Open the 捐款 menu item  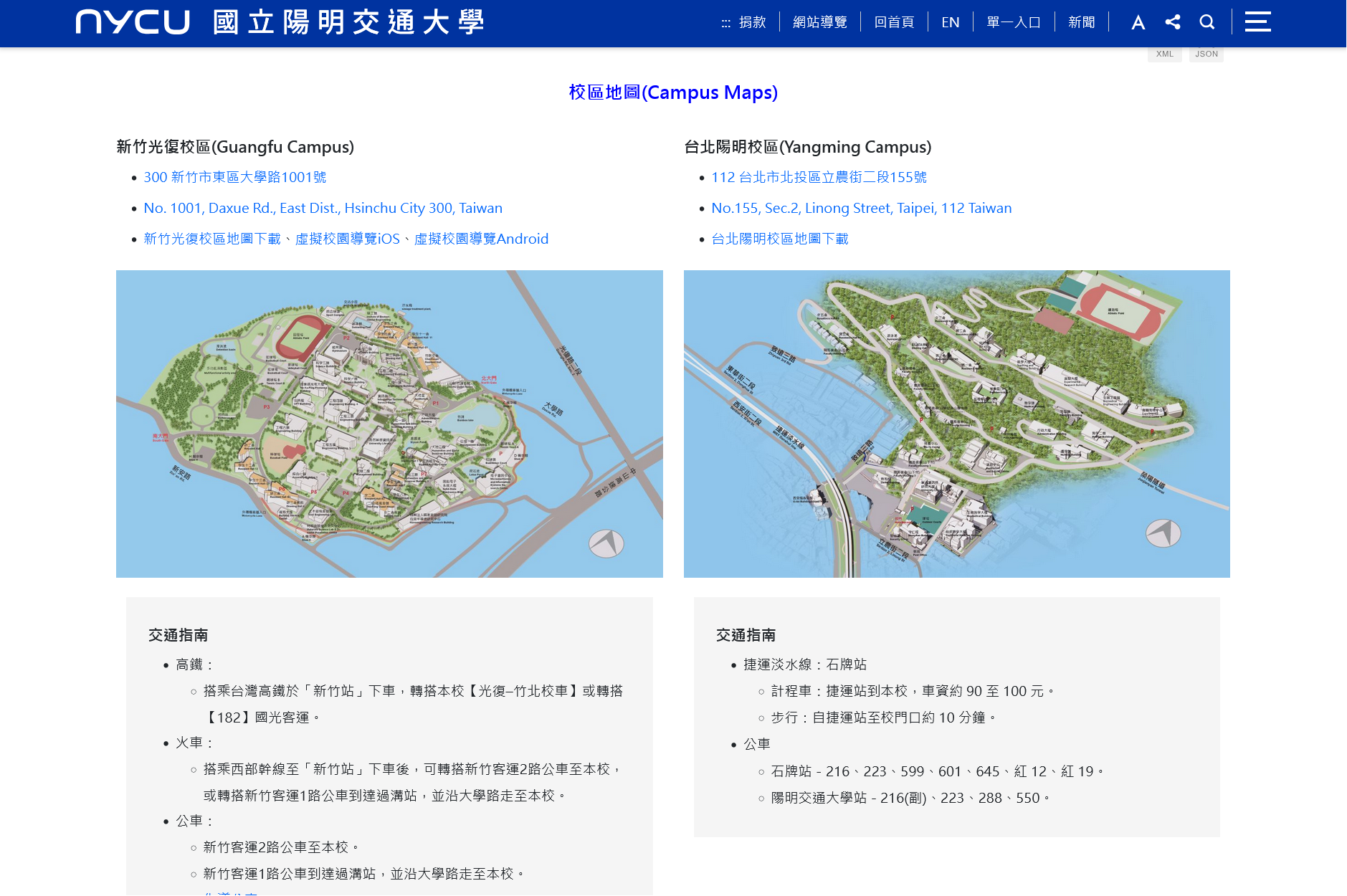[x=752, y=22]
